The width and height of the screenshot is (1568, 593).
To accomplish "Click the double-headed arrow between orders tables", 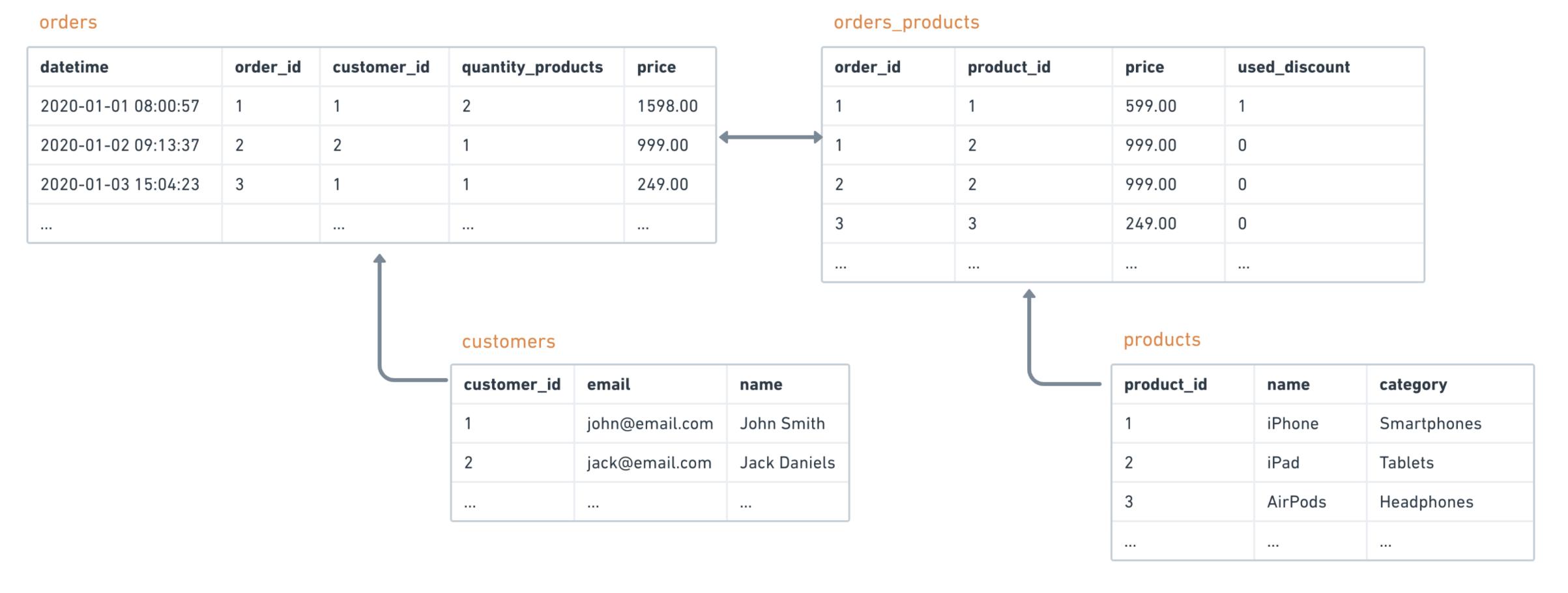I will [x=770, y=137].
